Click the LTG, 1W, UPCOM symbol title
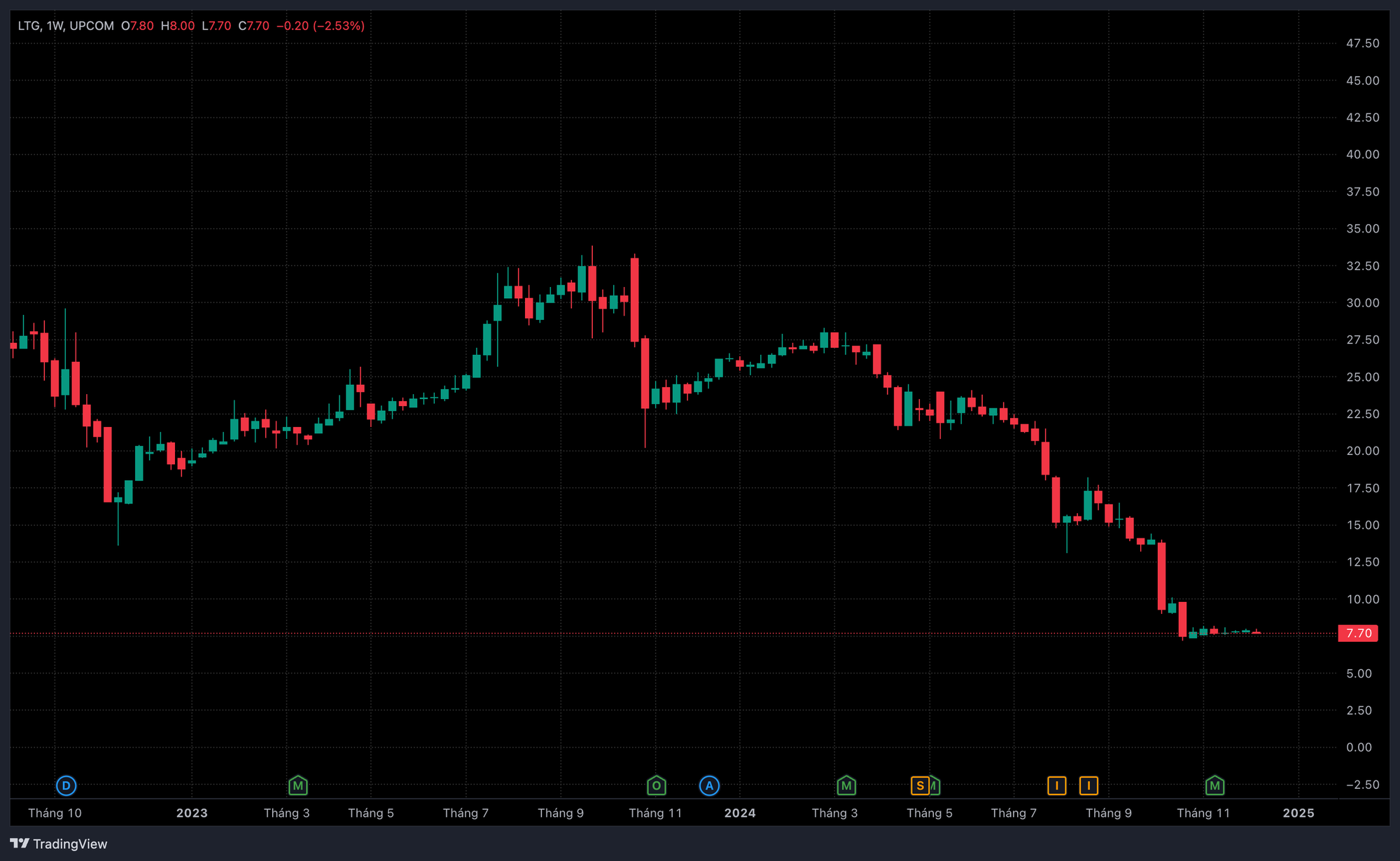This screenshot has width=1400, height=861. [x=66, y=26]
